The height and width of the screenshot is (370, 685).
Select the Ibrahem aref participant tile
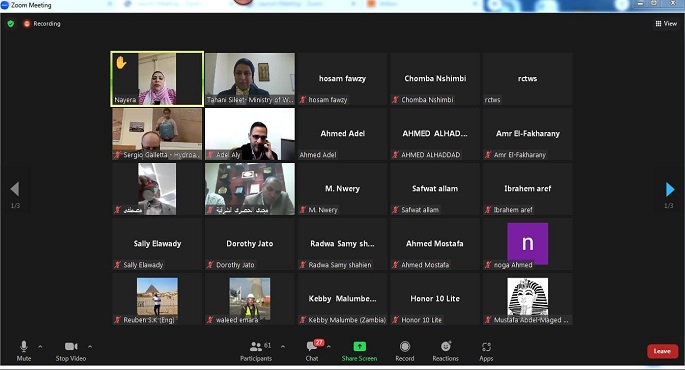(528, 189)
